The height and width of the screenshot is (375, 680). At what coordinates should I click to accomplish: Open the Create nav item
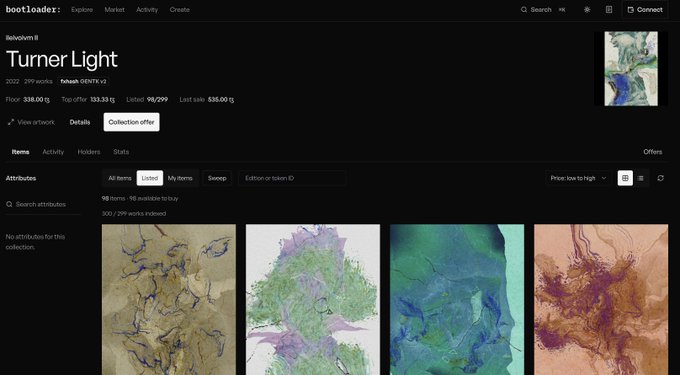click(x=180, y=10)
